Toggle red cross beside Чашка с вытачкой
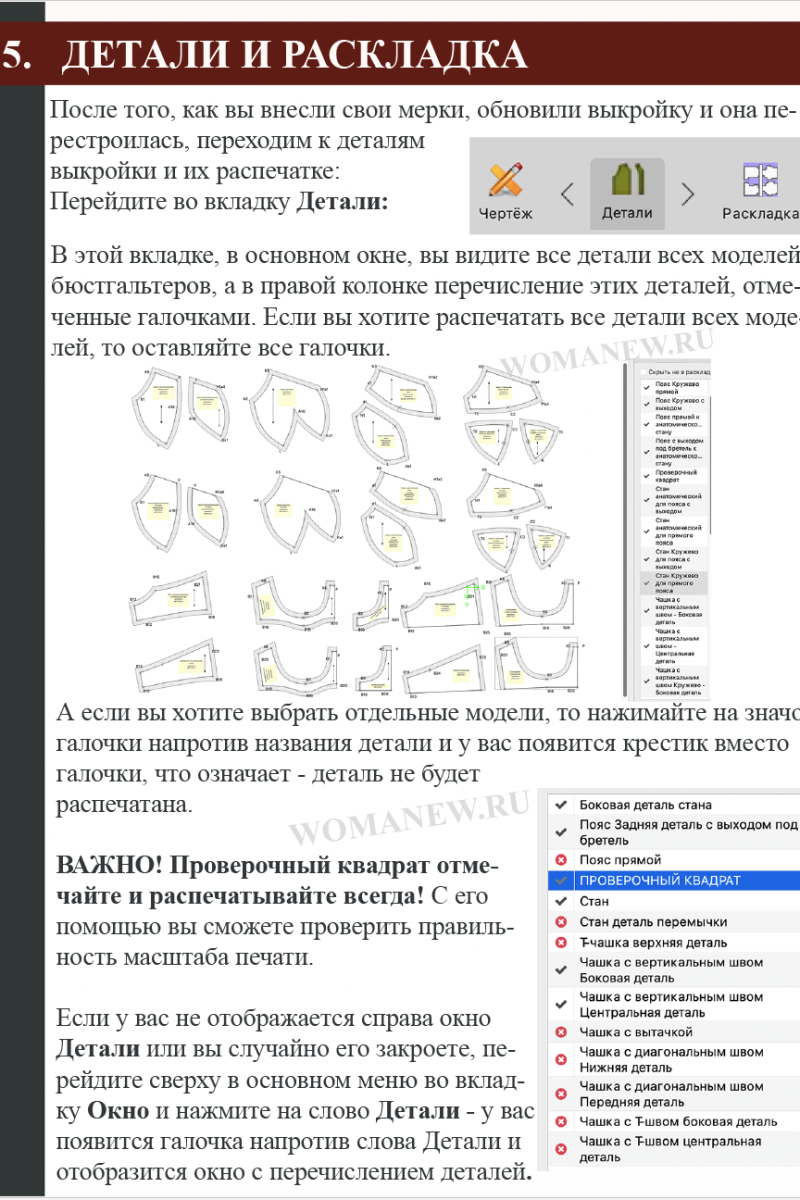Screen dimensions: 800x1200 coord(561,1032)
